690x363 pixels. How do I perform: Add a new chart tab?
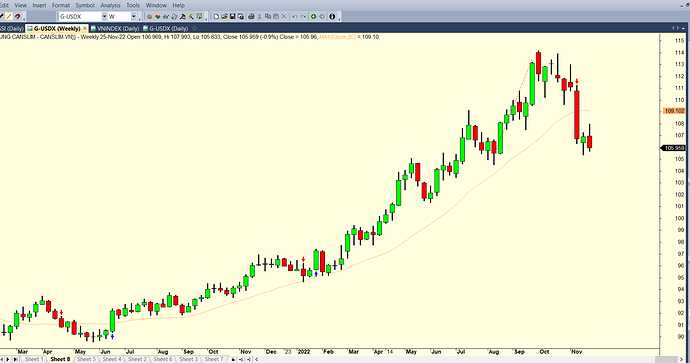[x=195, y=28]
